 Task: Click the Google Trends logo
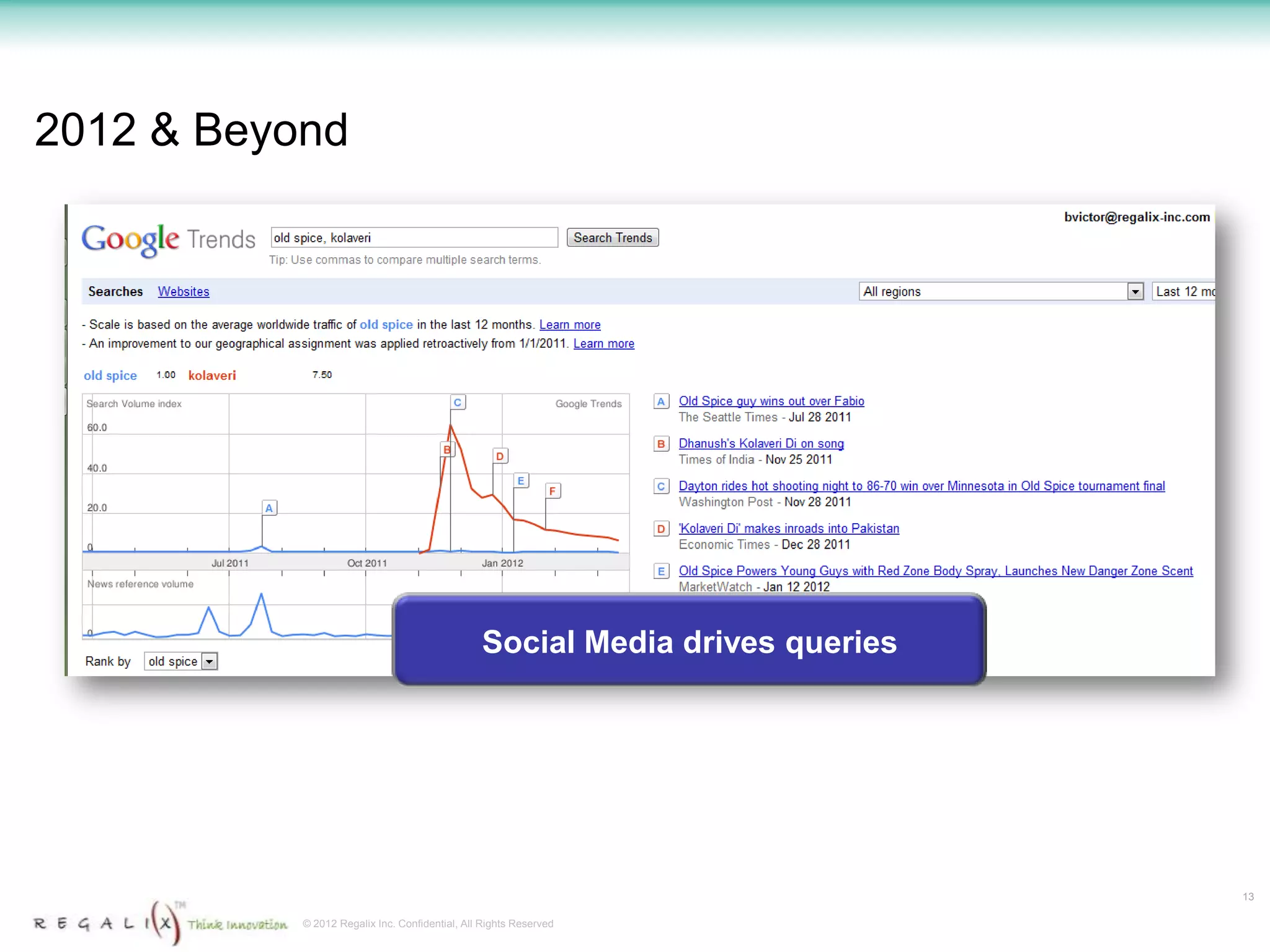tap(168, 240)
